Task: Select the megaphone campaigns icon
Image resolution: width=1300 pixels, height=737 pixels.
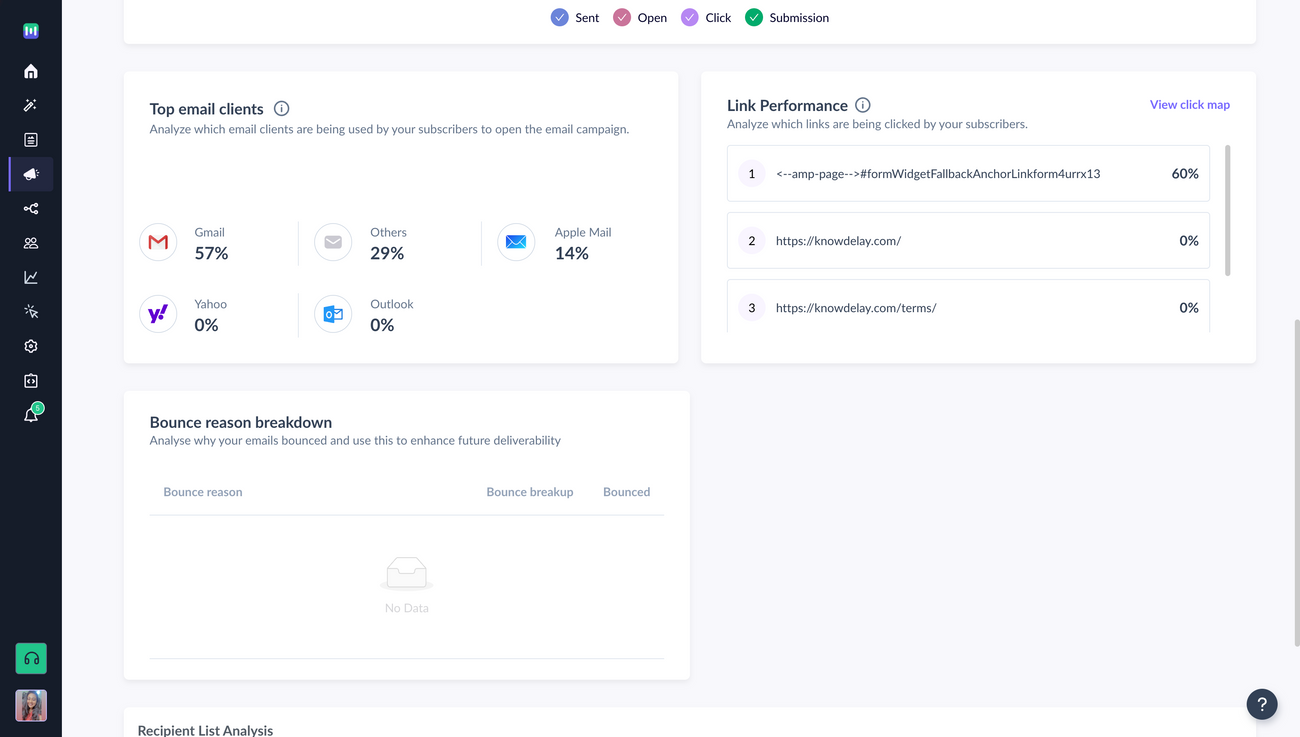Action: pos(30,173)
